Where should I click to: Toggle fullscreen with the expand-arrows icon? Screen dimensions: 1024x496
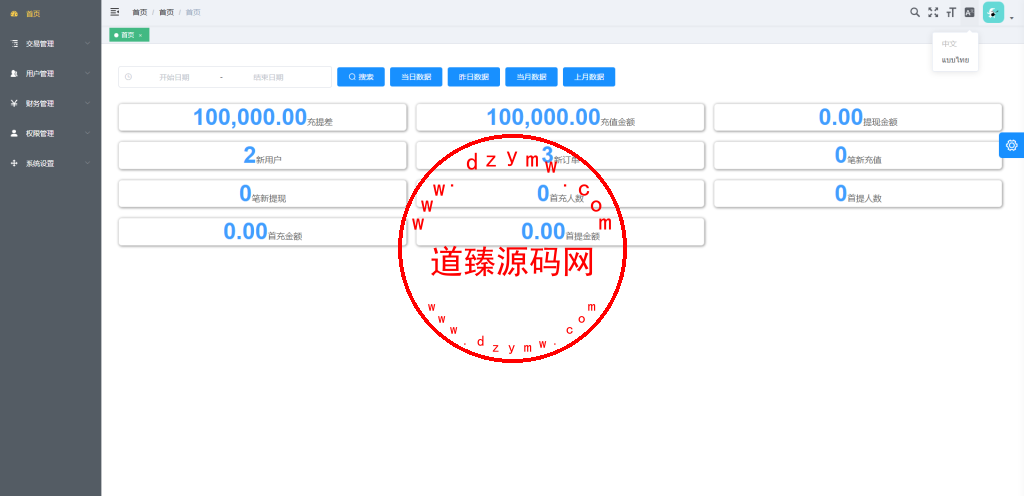pyautogui.click(x=933, y=12)
